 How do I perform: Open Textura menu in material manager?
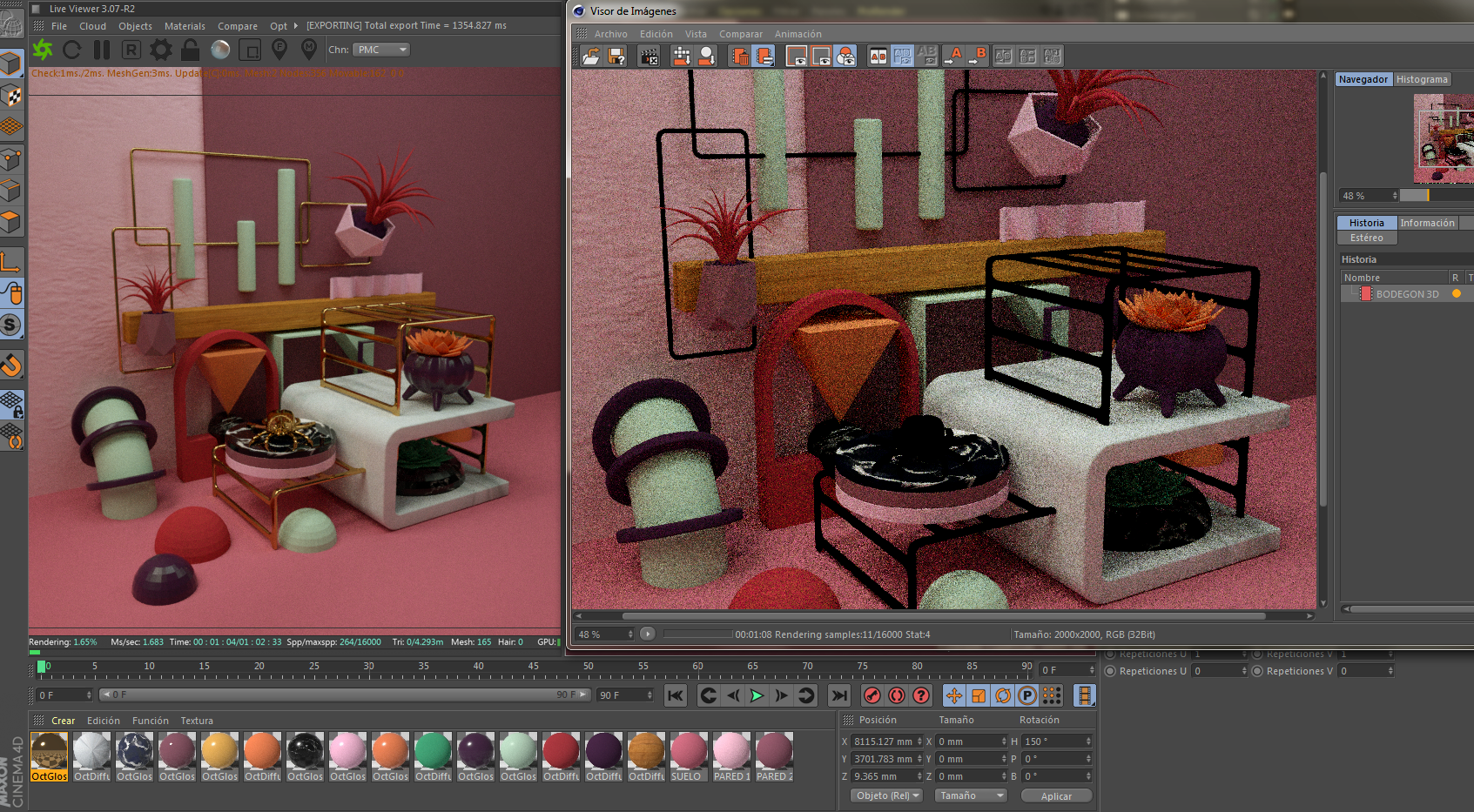[x=197, y=721]
